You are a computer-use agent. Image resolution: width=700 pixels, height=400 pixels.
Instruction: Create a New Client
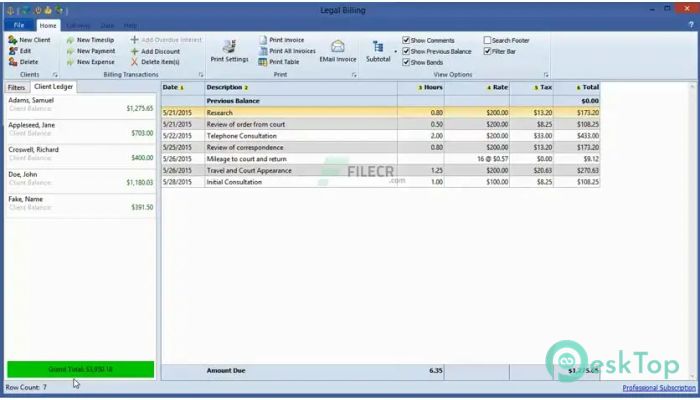[x=29, y=40]
